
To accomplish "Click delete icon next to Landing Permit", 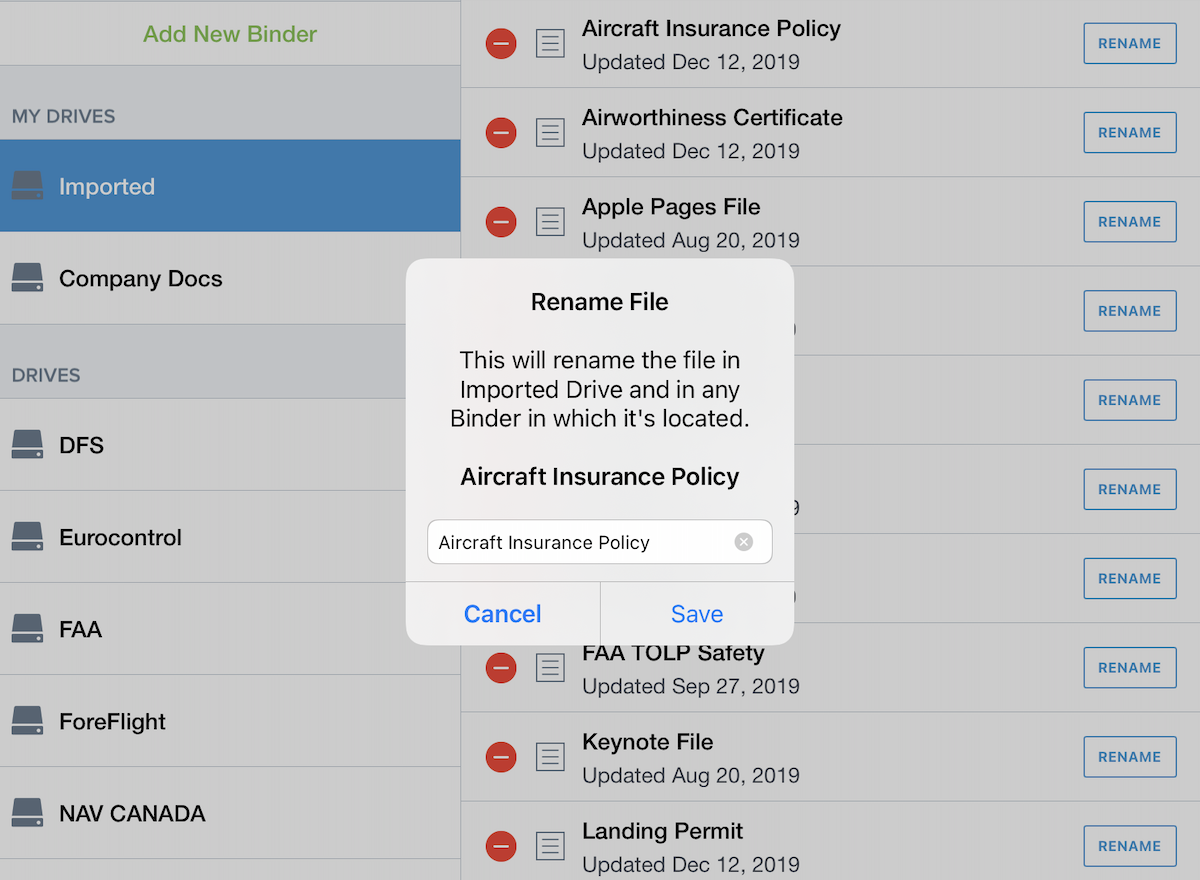I will tap(501, 847).
